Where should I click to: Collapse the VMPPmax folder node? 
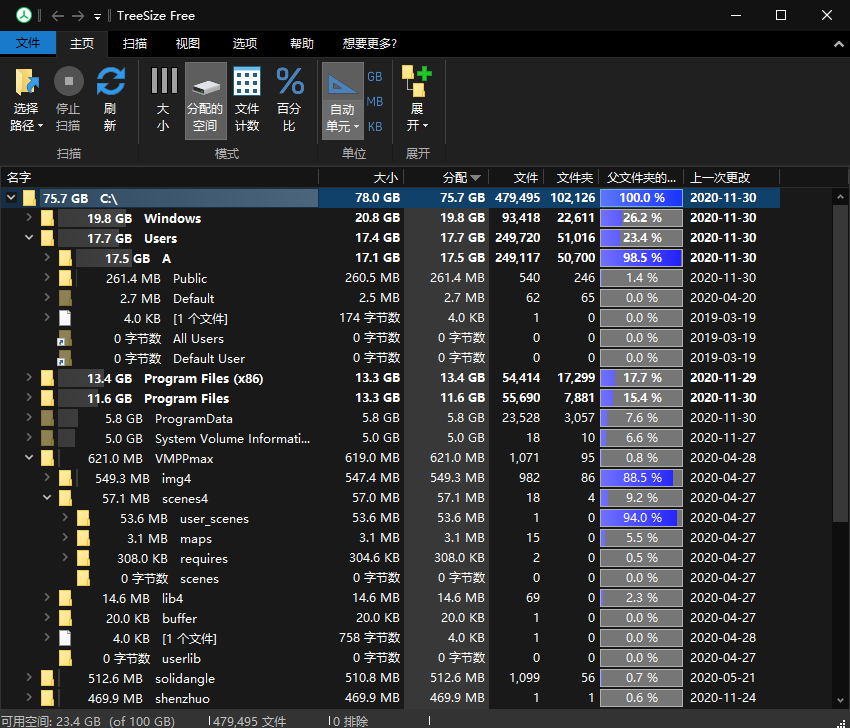point(29,458)
